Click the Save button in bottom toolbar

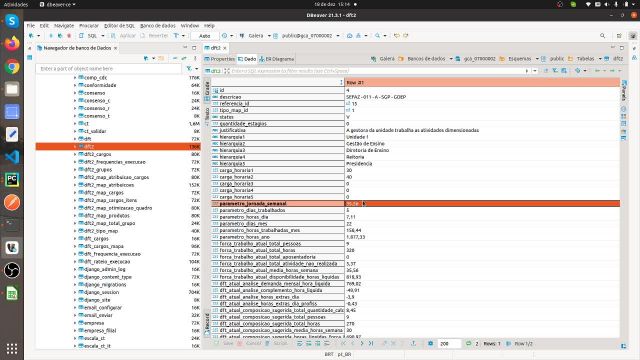click(224, 344)
